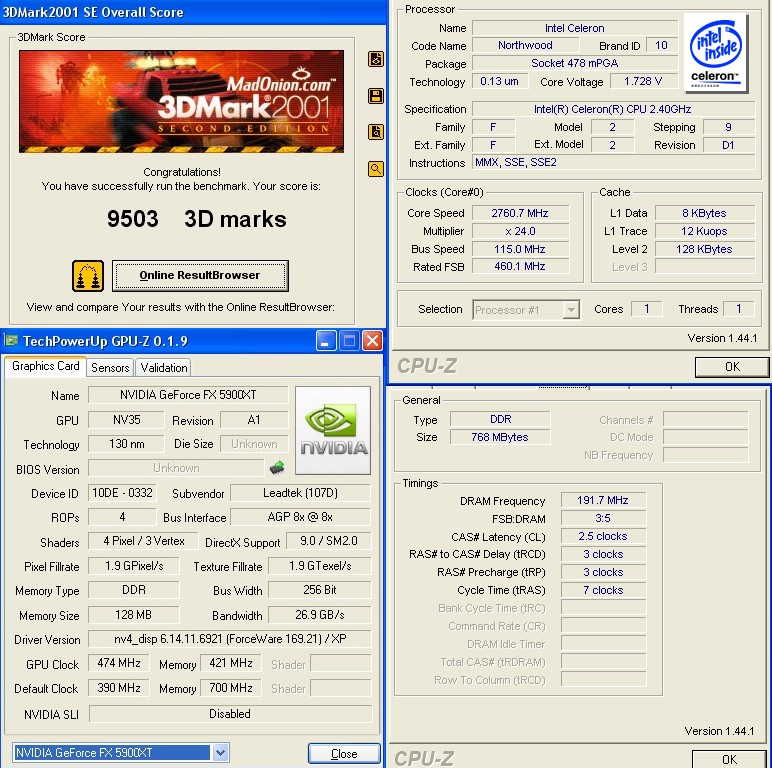The width and height of the screenshot is (772, 768).
Task: Click the L1 Trace value 12 Kuops
Action: click(705, 231)
